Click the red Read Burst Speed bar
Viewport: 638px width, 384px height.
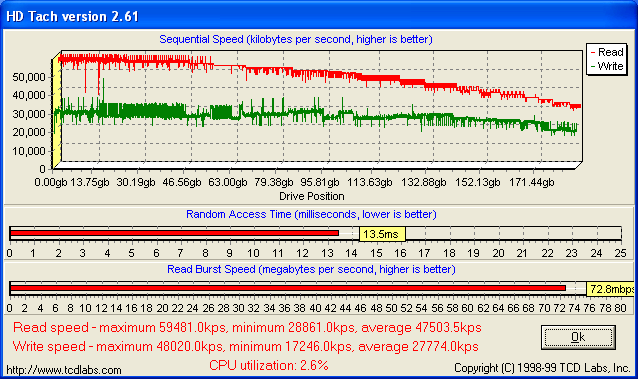coord(288,288)
